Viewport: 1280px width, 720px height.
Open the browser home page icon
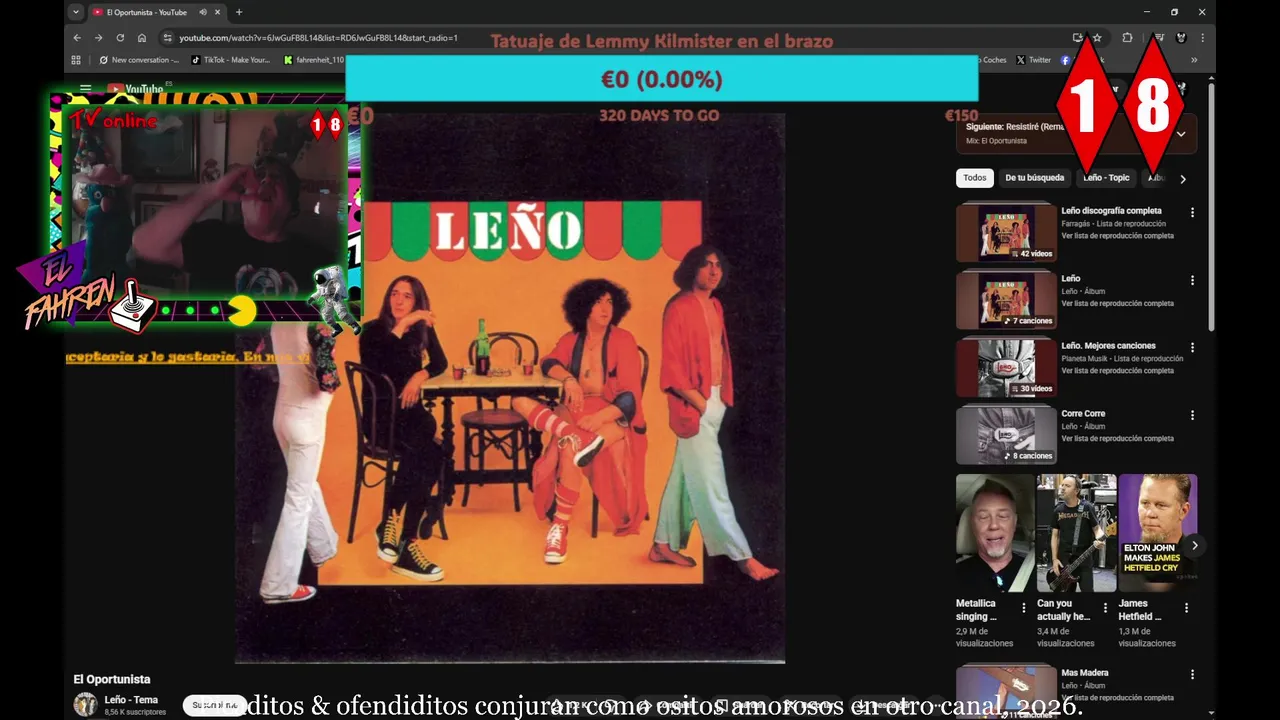tap(142, 38)
